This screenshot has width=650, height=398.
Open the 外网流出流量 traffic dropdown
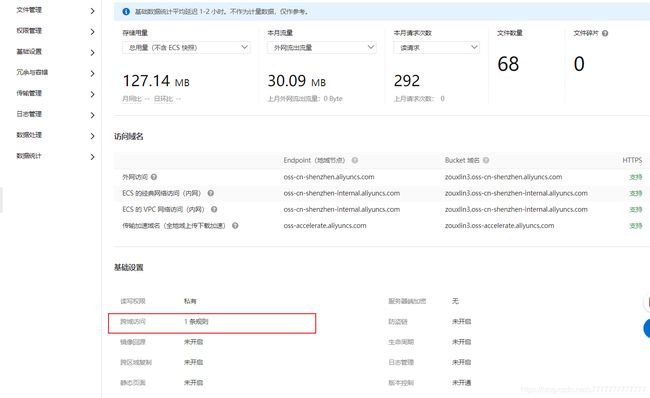(322, 48)
